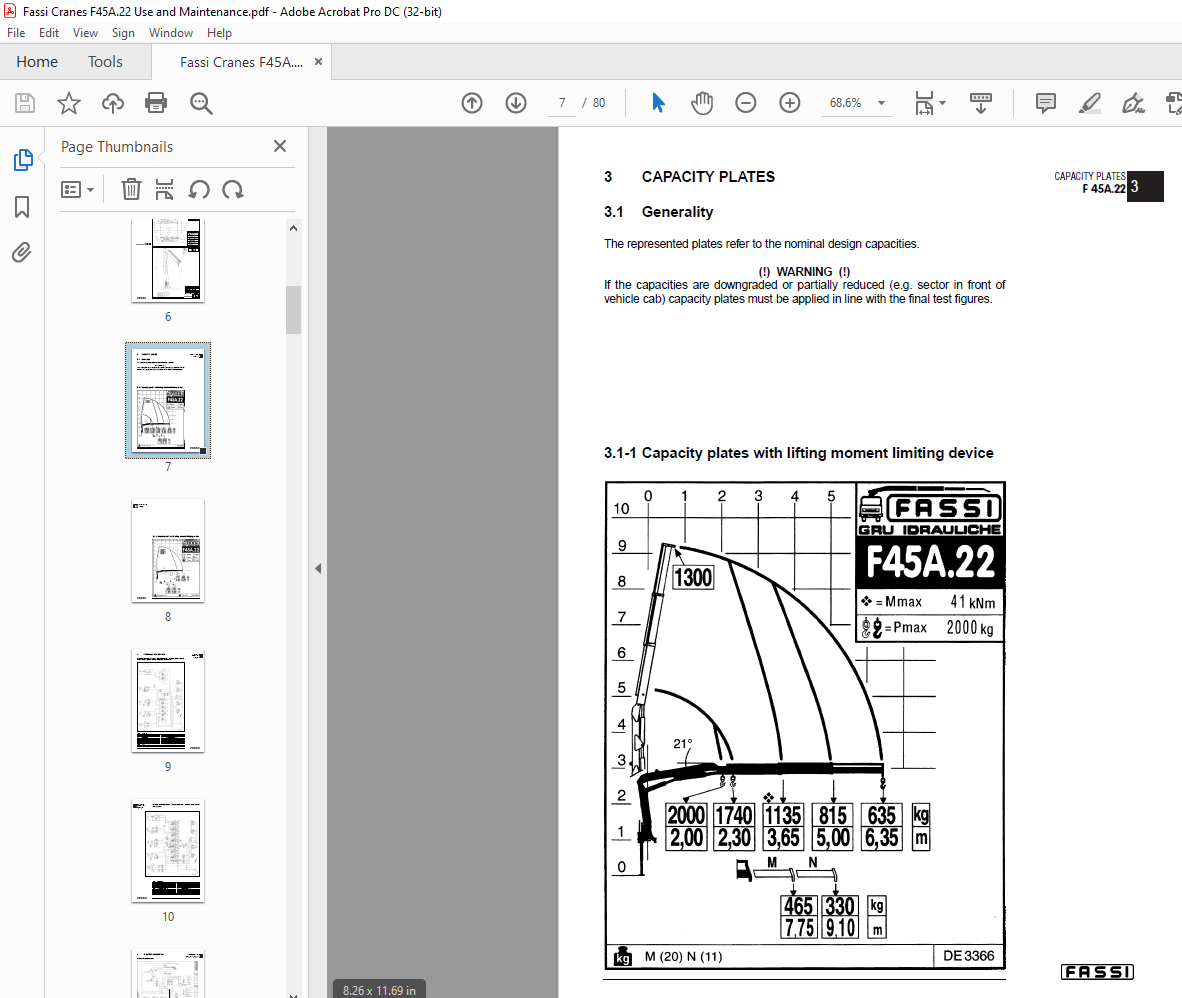Screen dimensions: 1182x998
Task: Open Attachments paperclip icon
Action: pyautogui.click(x=22, y=252)
